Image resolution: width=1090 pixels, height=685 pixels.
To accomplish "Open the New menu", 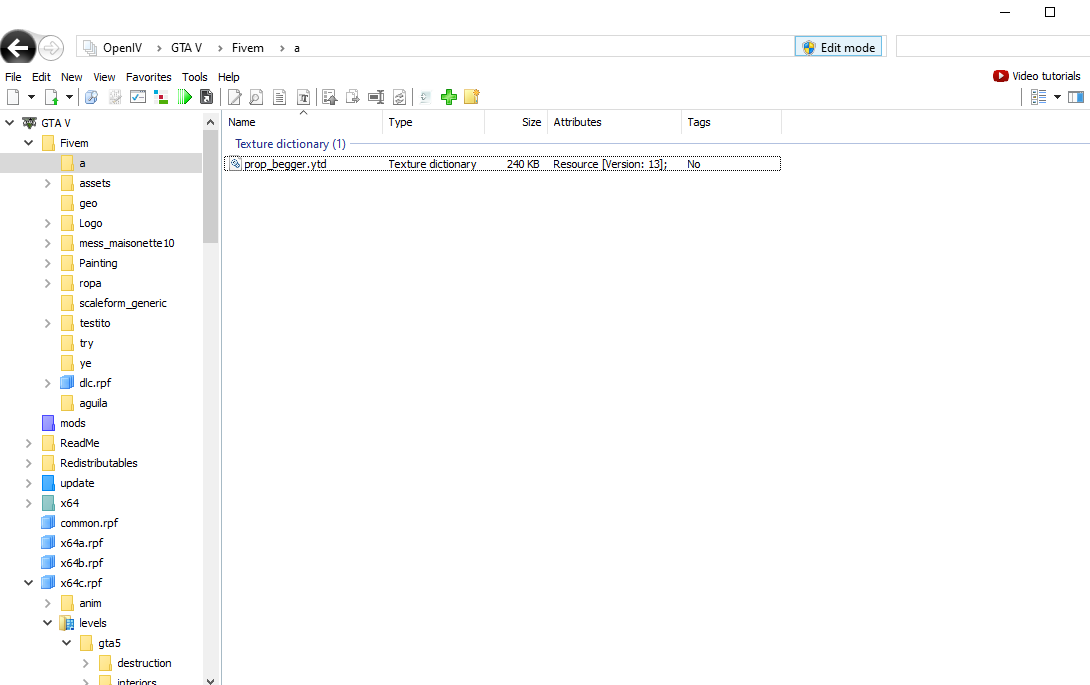I will (x=72, y=77).
